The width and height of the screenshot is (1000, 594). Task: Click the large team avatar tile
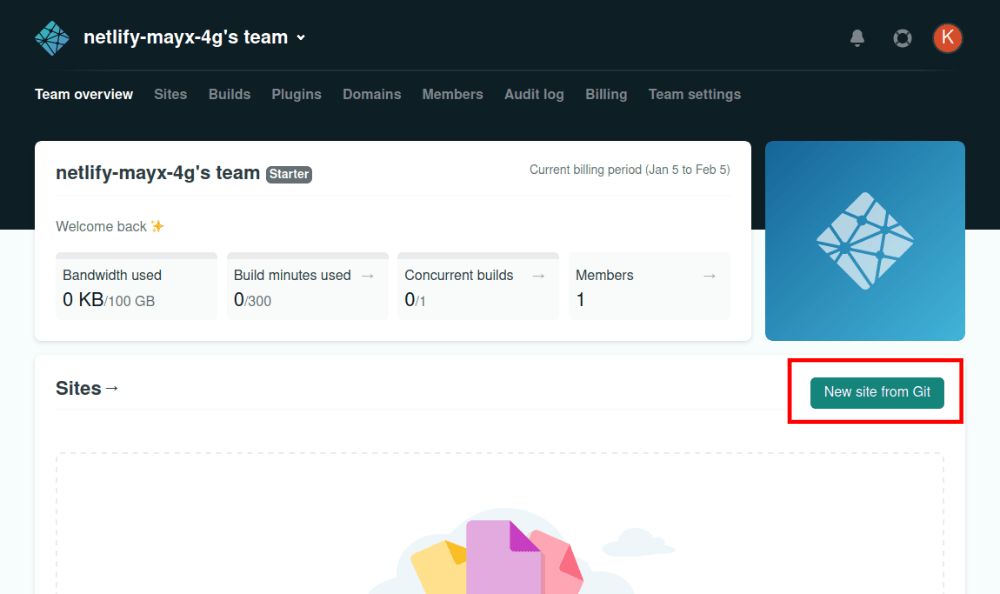864,240
